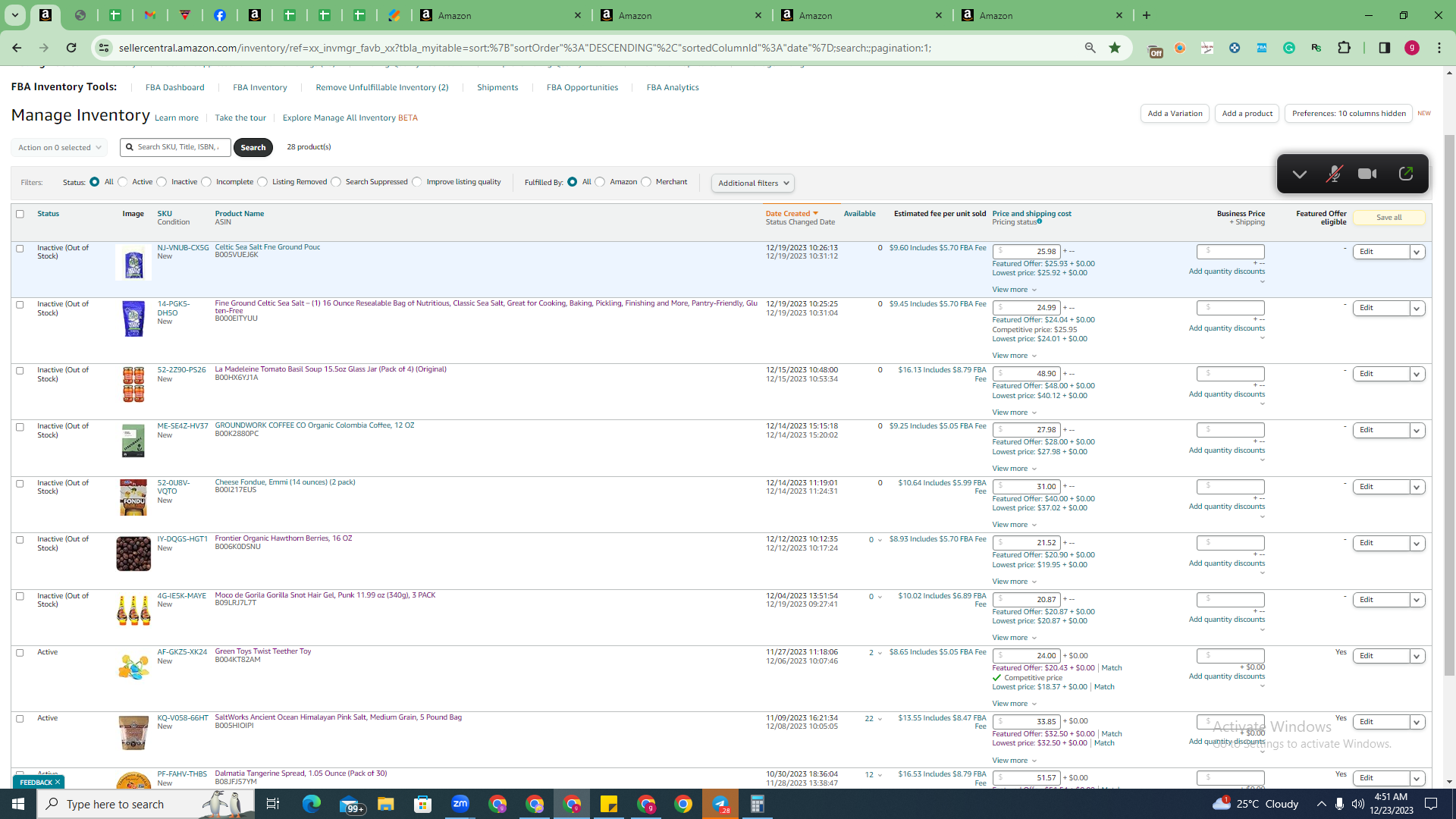Select Fulfilled By Amazon radio button
Image resolution: width=1456 pixels, height=819 pixels.
coord(600,182)
